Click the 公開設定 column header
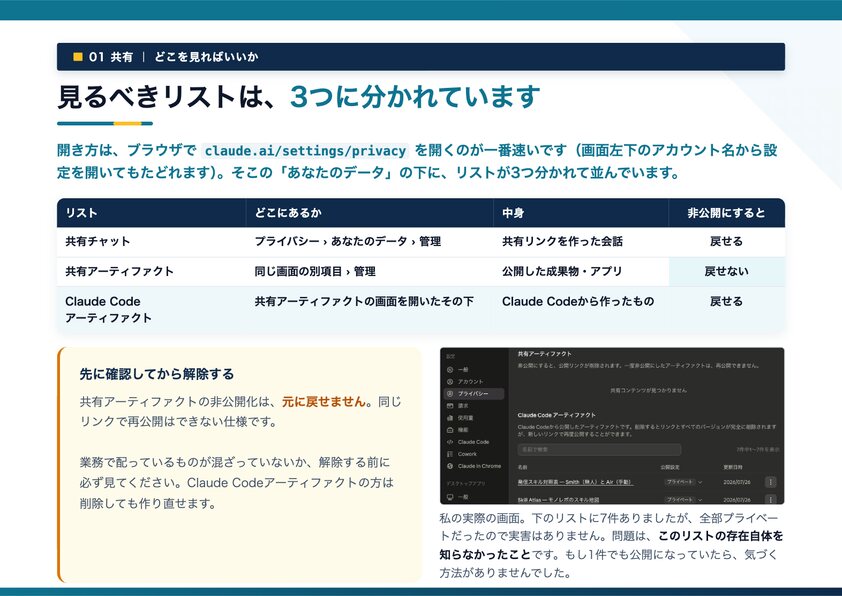 coord(670,467)
